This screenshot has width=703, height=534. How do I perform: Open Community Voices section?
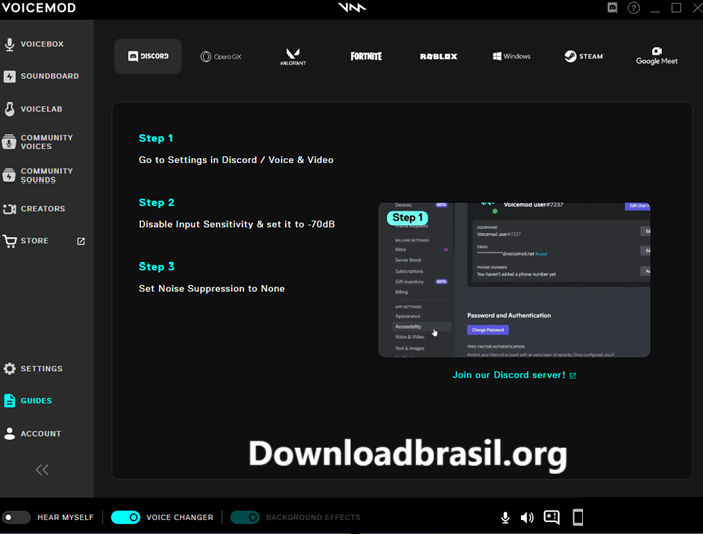click(x=38, y=142)
